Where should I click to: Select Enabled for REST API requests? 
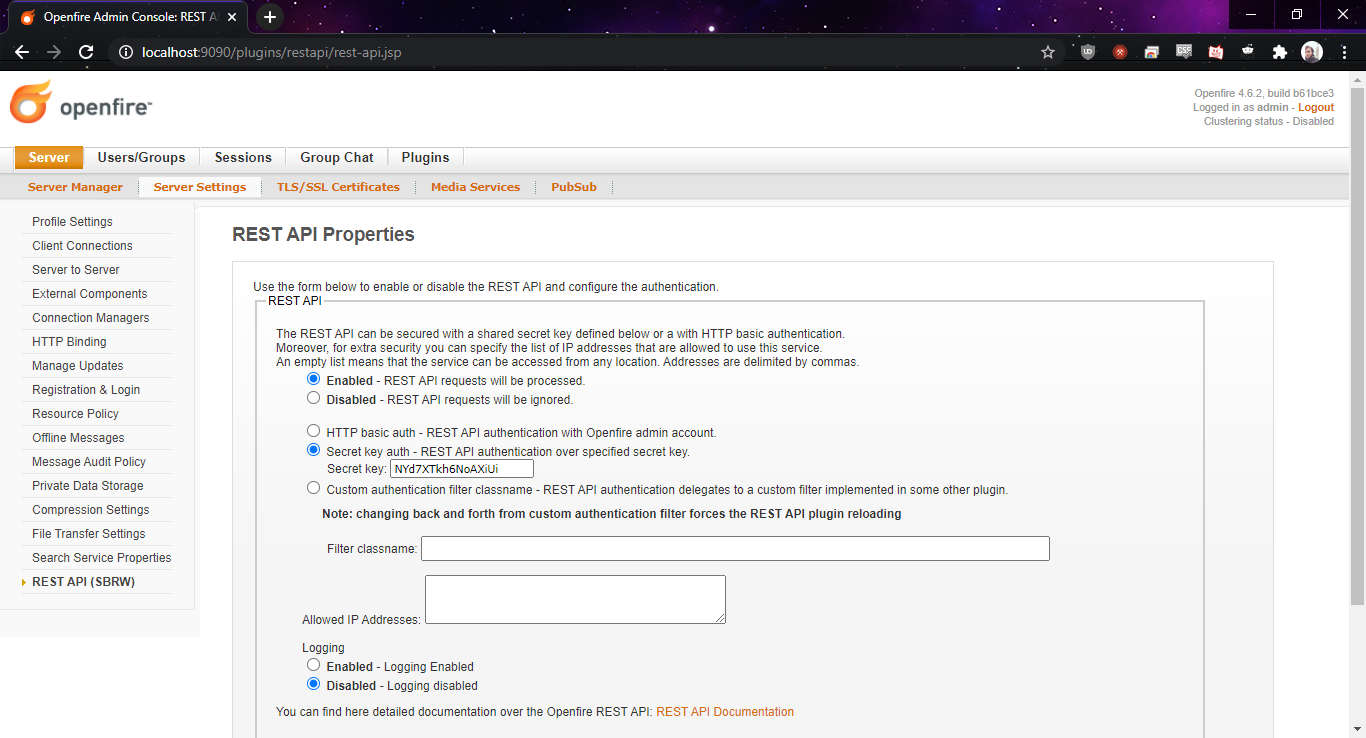point(314,379)
